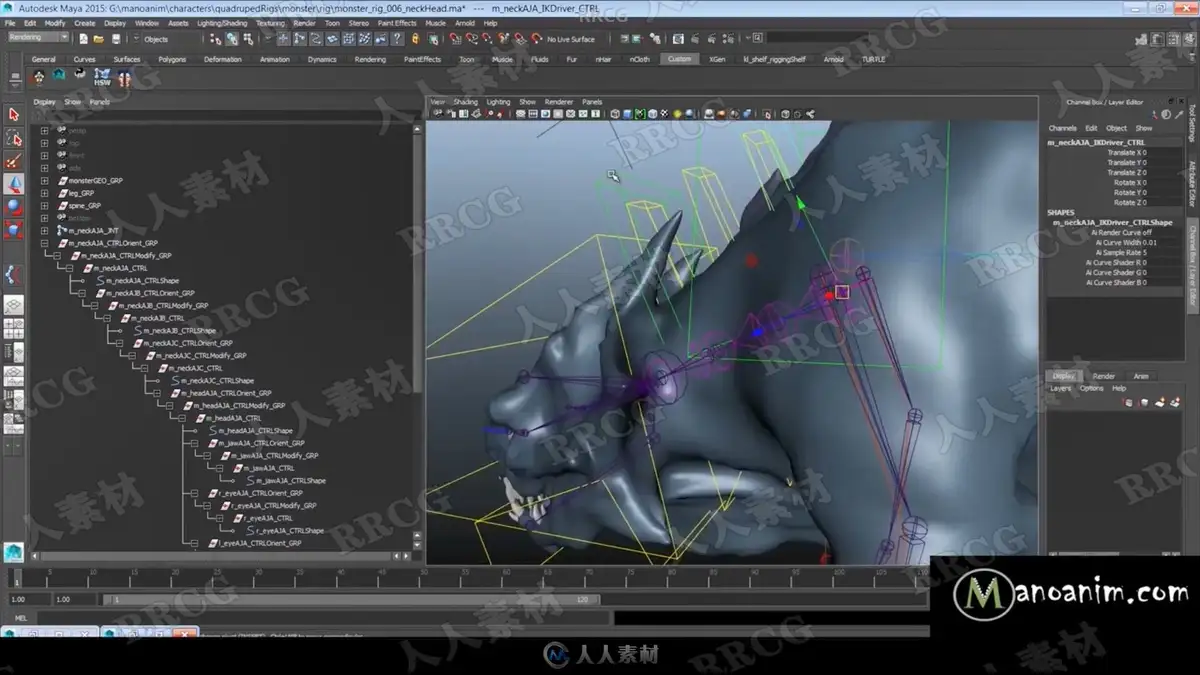Toggle select by hierarchy mode

coord(216,39)
